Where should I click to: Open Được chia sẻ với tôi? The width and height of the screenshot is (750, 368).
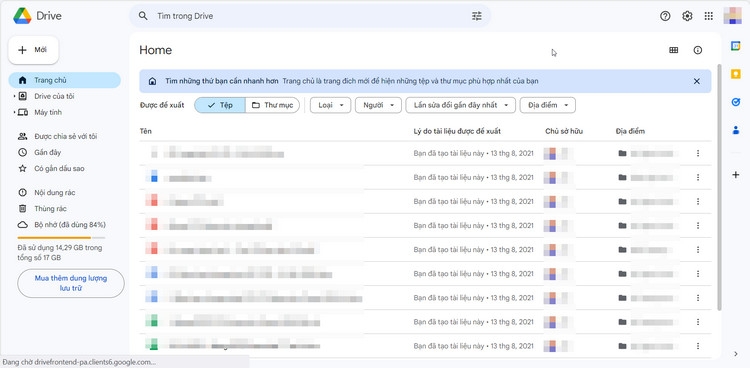click(65, 136)
